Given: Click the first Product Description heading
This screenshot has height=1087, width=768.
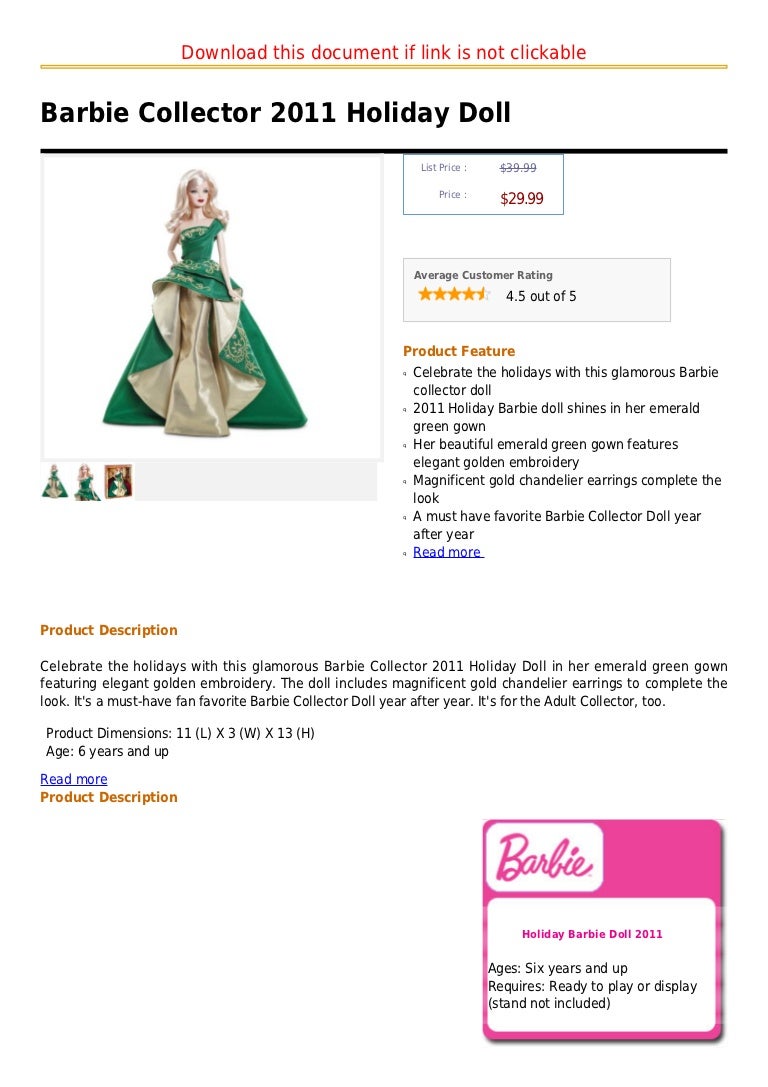Looking at the screenshot, I should 109,630.
